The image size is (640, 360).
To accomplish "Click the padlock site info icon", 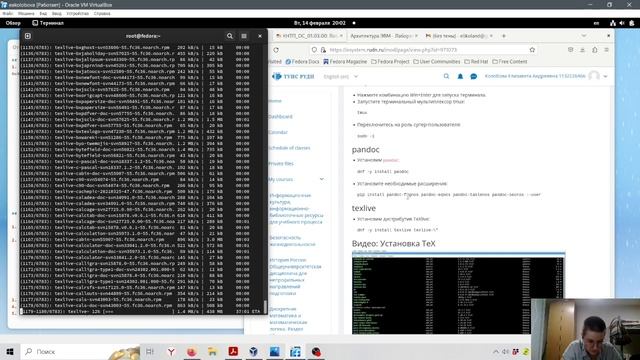I will [323, 50].
